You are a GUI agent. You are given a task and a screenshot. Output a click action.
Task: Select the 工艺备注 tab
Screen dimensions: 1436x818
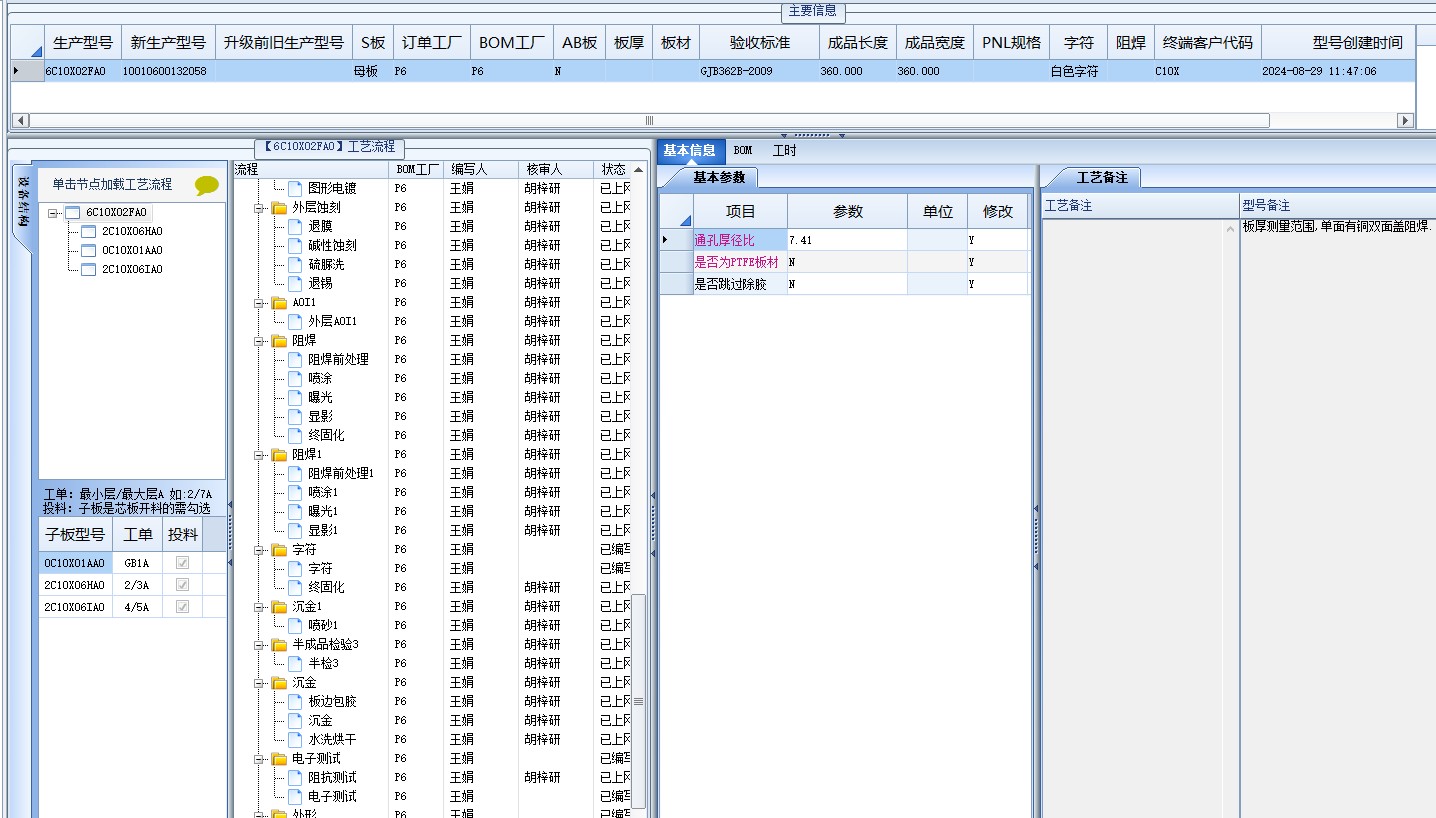1102,177
